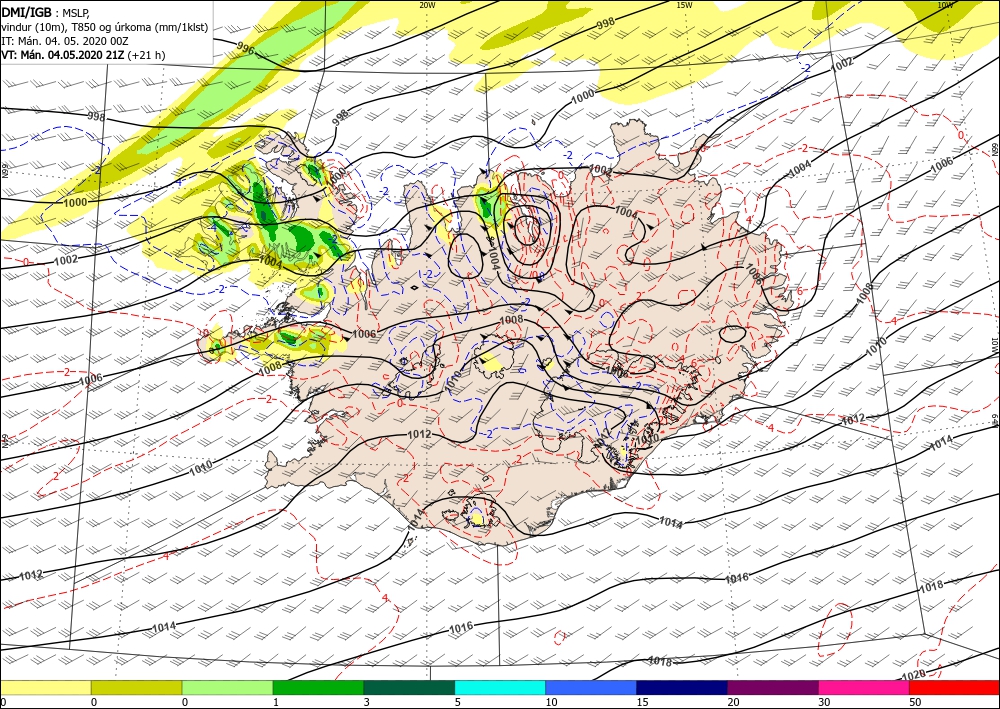Screen dimensions: 1000x709
Task: Click the red legend swatch
Action: [x=954, y=687]
